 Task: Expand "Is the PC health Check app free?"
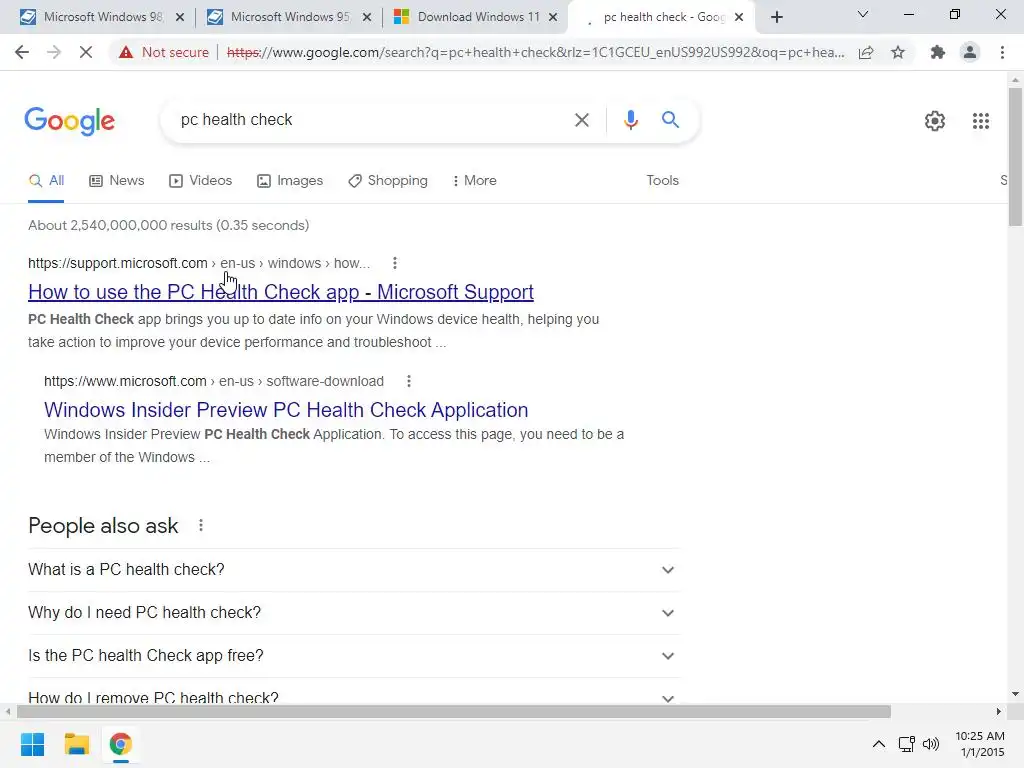point(354,656)
